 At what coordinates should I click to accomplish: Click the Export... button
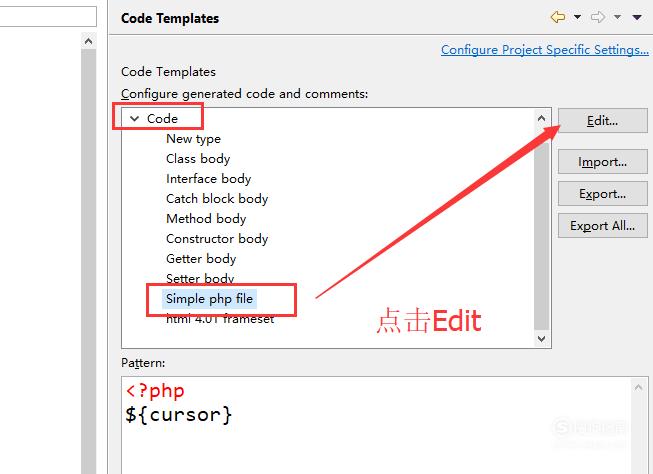pos(602,194)
